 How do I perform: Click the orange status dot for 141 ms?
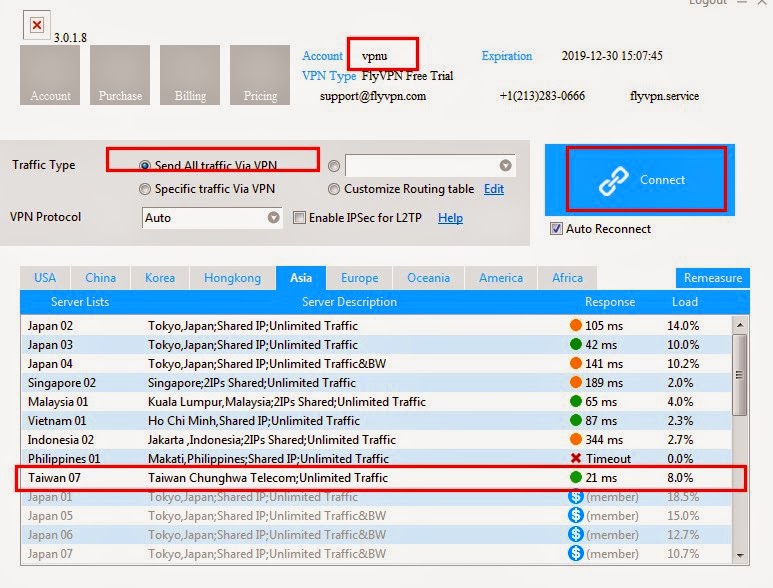click(x=575, y=363)
